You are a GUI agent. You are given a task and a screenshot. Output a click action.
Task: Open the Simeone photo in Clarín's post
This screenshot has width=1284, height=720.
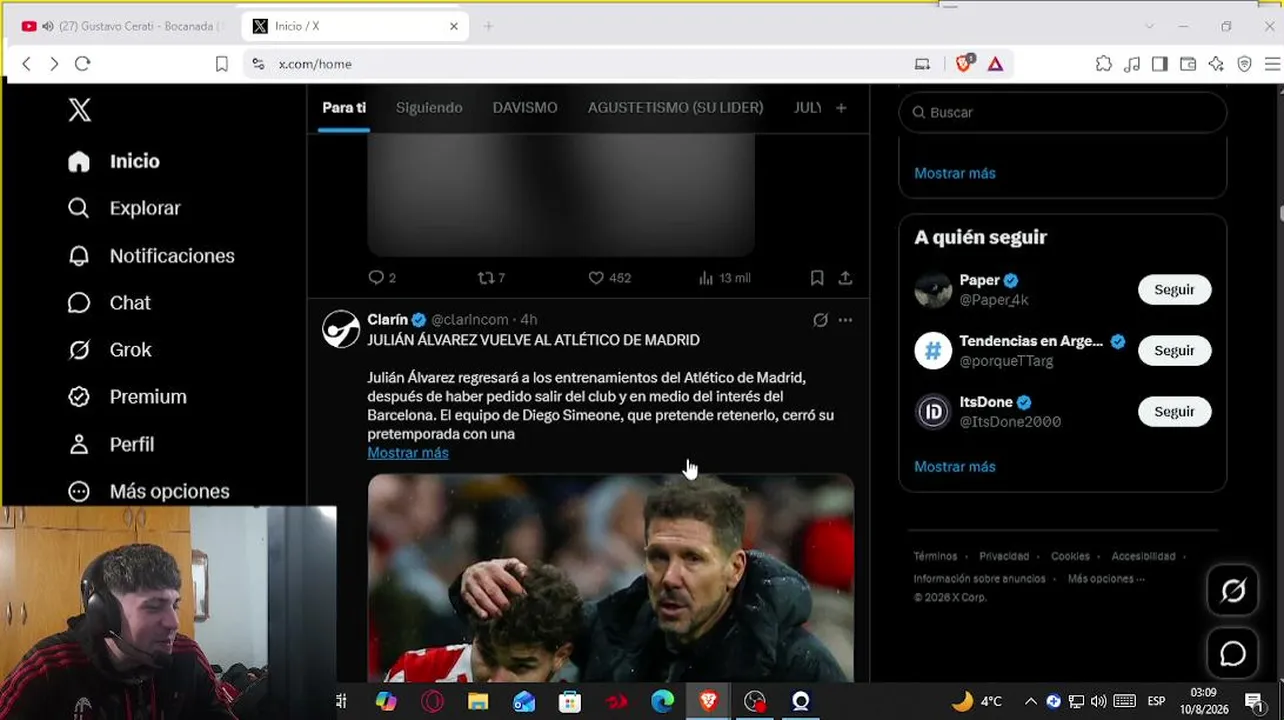tap(611, 578)
